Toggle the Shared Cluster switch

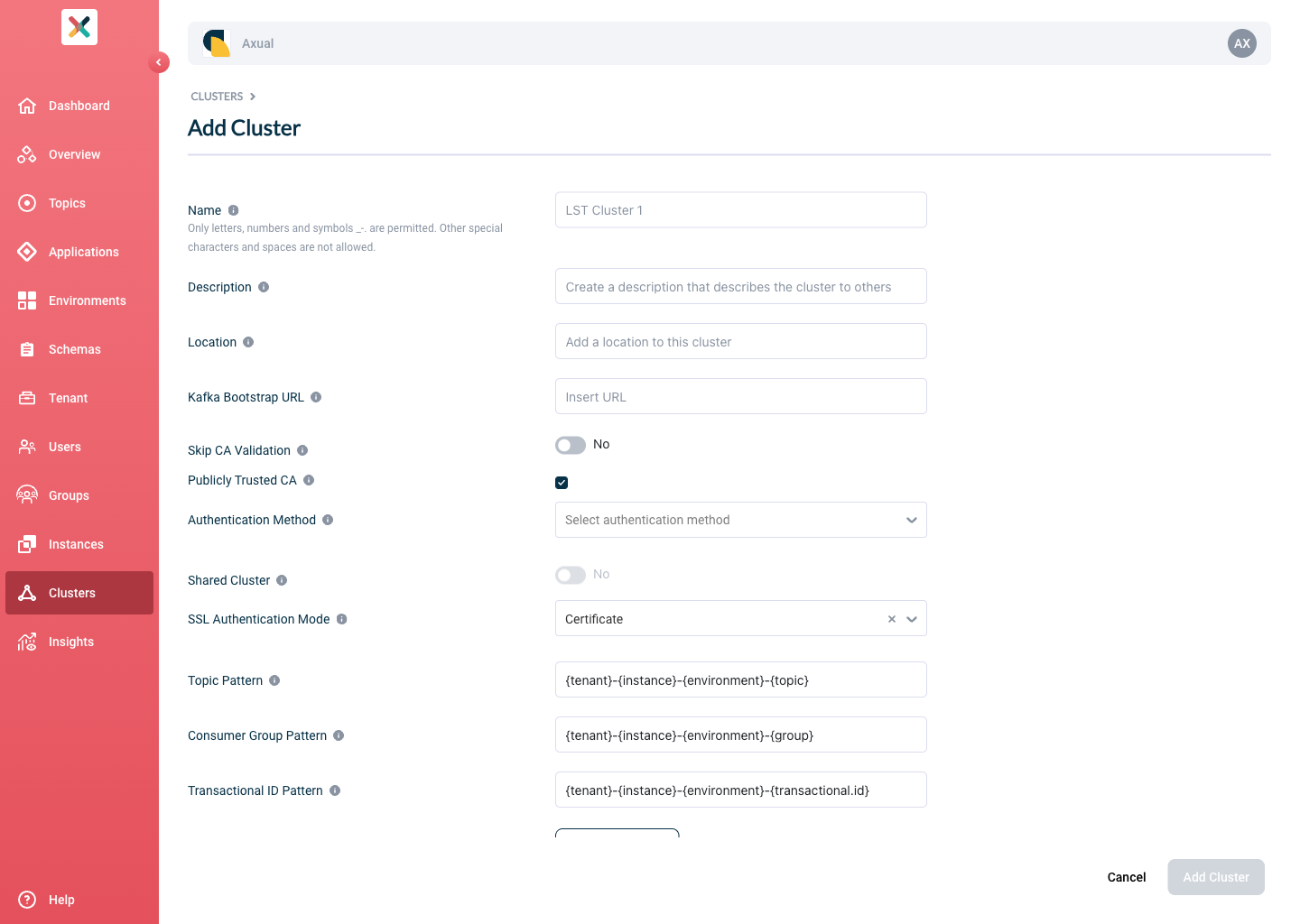tap(571, 575)
